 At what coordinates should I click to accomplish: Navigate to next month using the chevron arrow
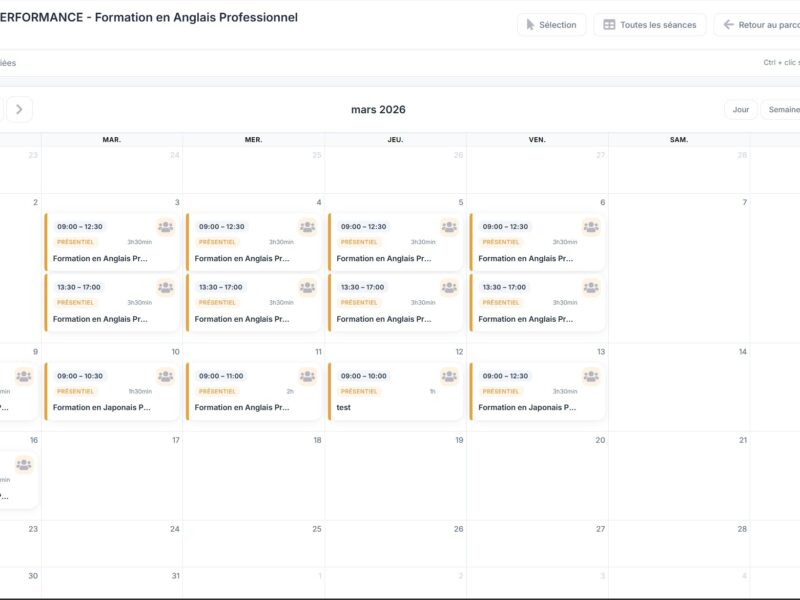coord(20,109)
